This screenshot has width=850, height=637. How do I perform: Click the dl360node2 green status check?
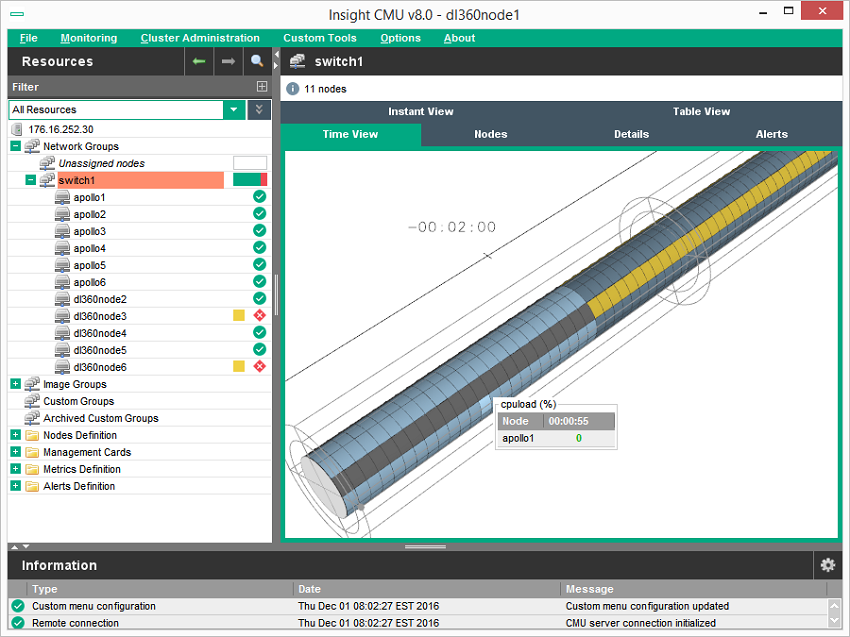(x=260, y=299)
